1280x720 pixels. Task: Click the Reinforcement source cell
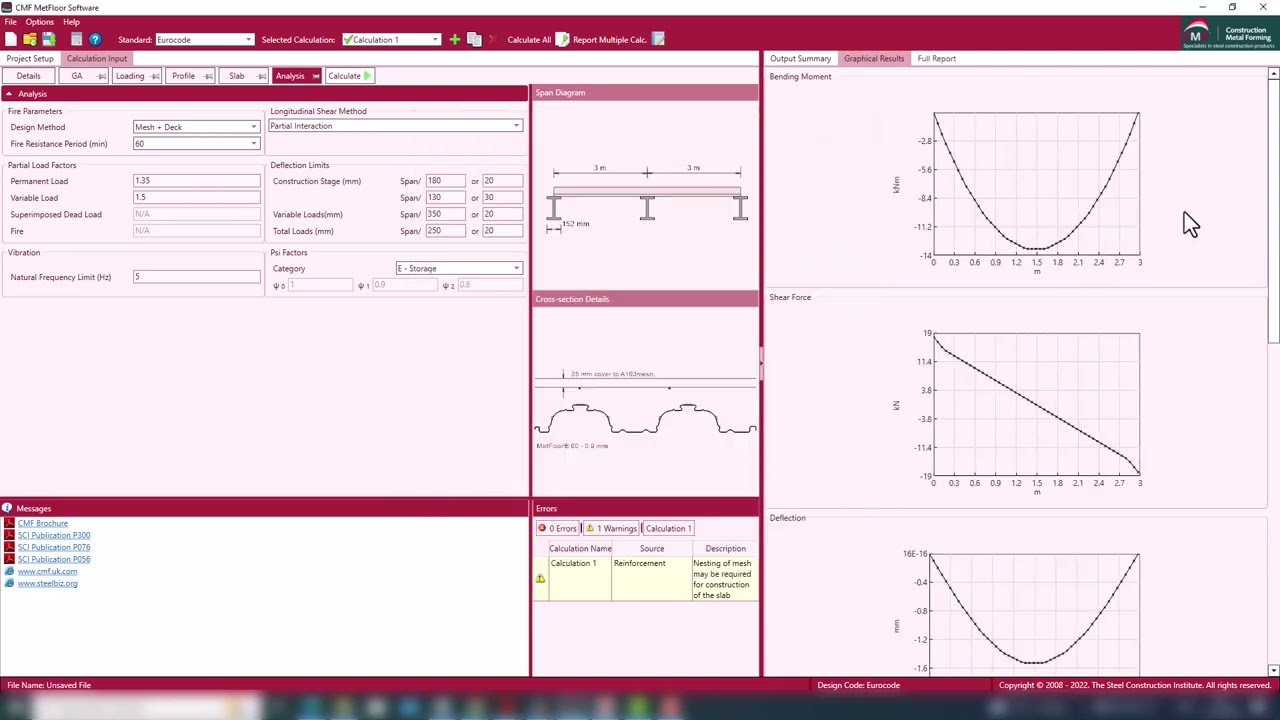651,579
